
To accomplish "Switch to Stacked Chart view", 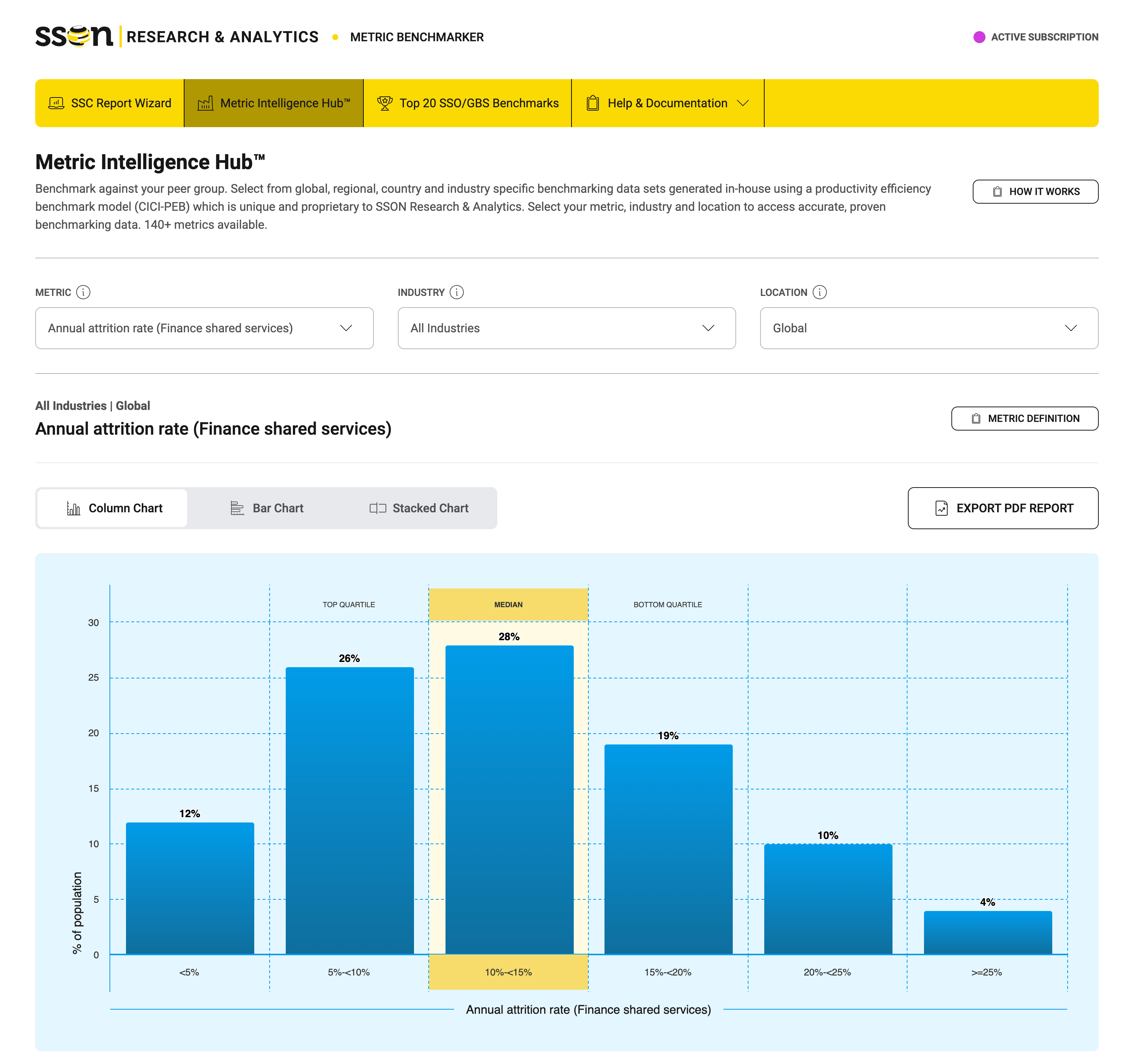I will (x=419, y=508).
